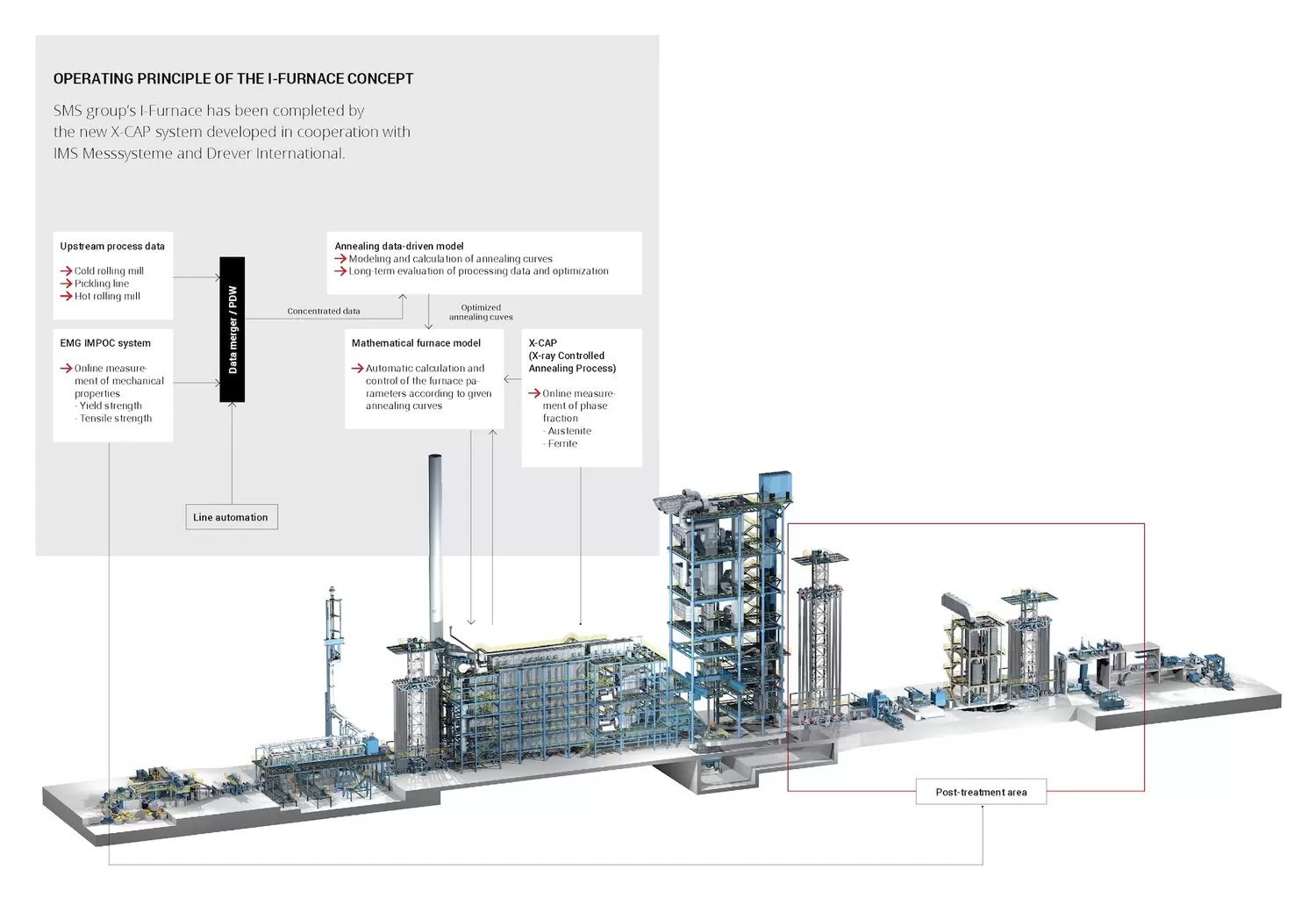Click the Annealing data-driven model heading
Viewport: 1316px width, 898px height.
point(399,247)
